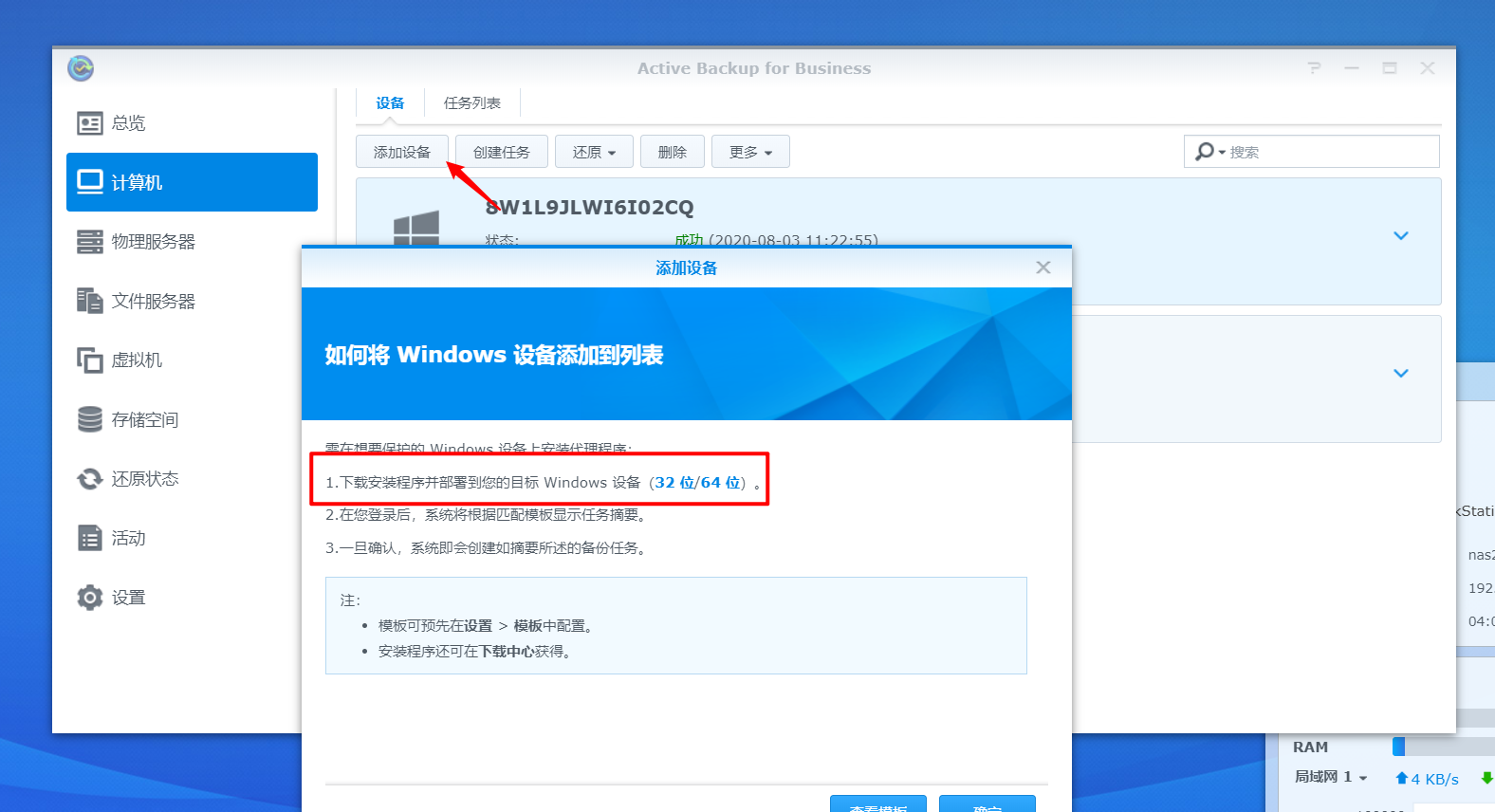Click the help question mark icon
The image size is (1495, 812).
1314,68
